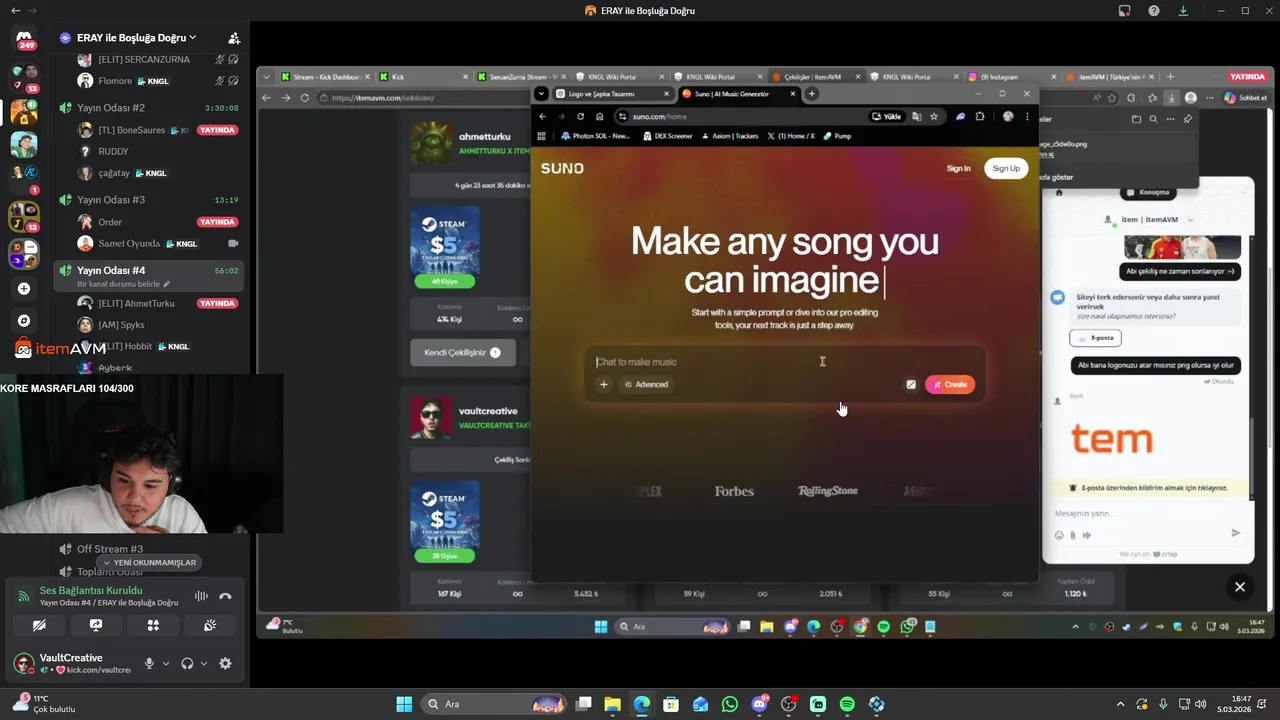Open microphone input options chevron
Image resolution: width=1280 pixels, height=720 pixels.
point(166,663)
